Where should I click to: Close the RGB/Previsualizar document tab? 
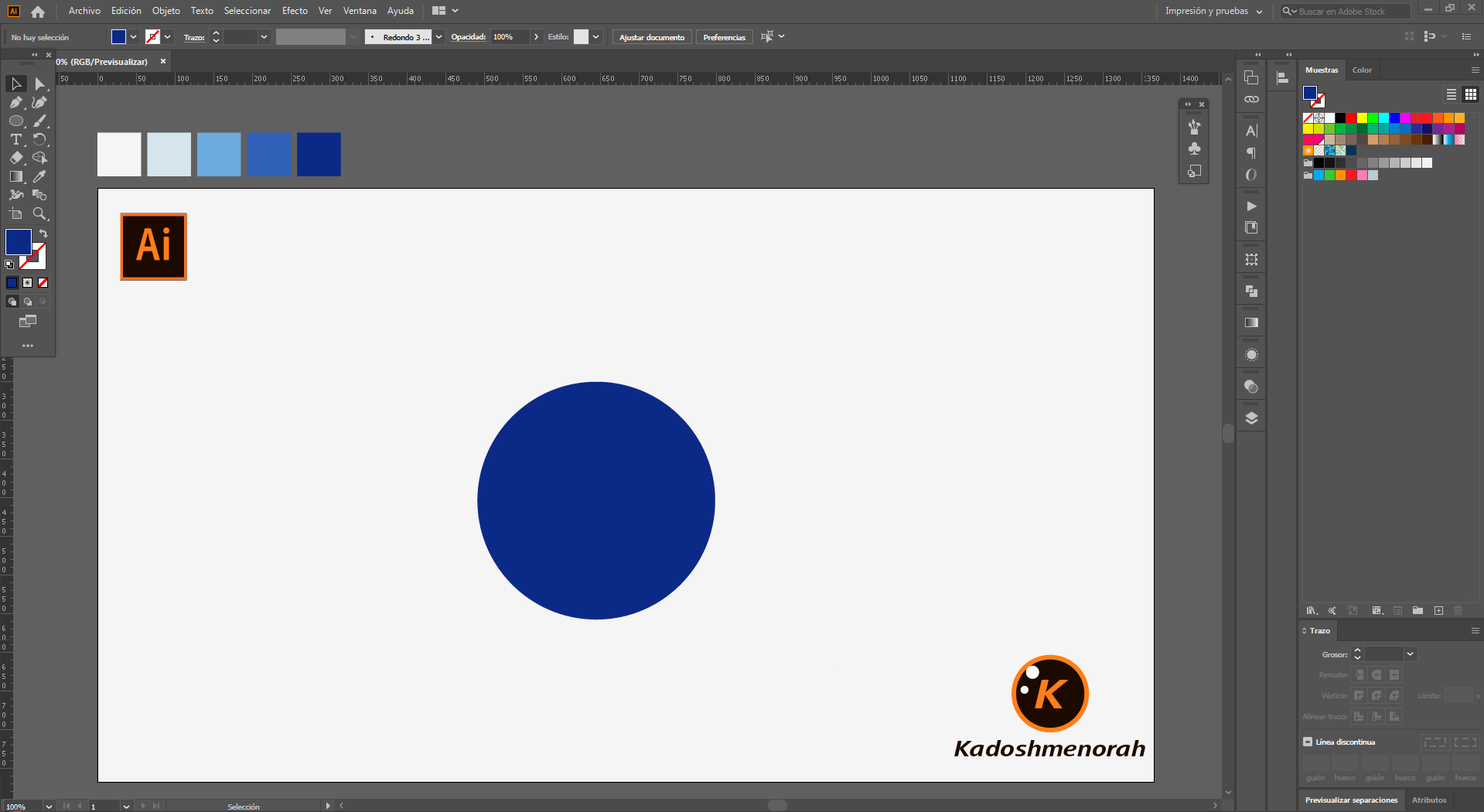pos(162,61)
